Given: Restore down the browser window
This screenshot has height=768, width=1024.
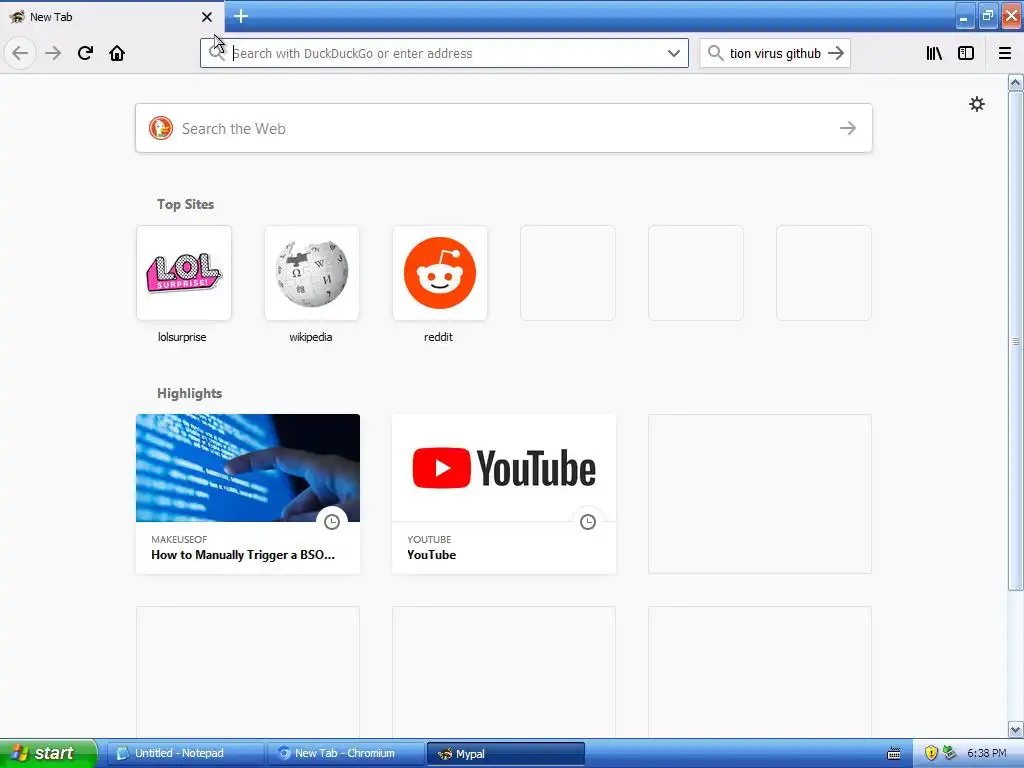Looking at the screenshot, I should click(x=987, y=16).
